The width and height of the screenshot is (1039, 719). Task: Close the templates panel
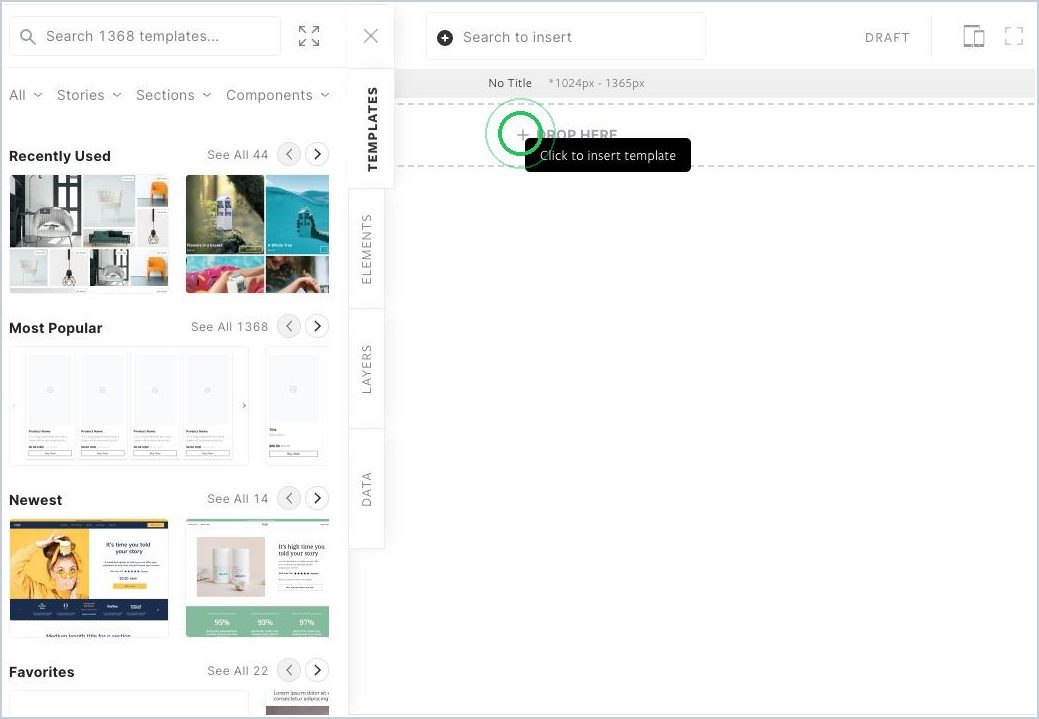[371, 36]
